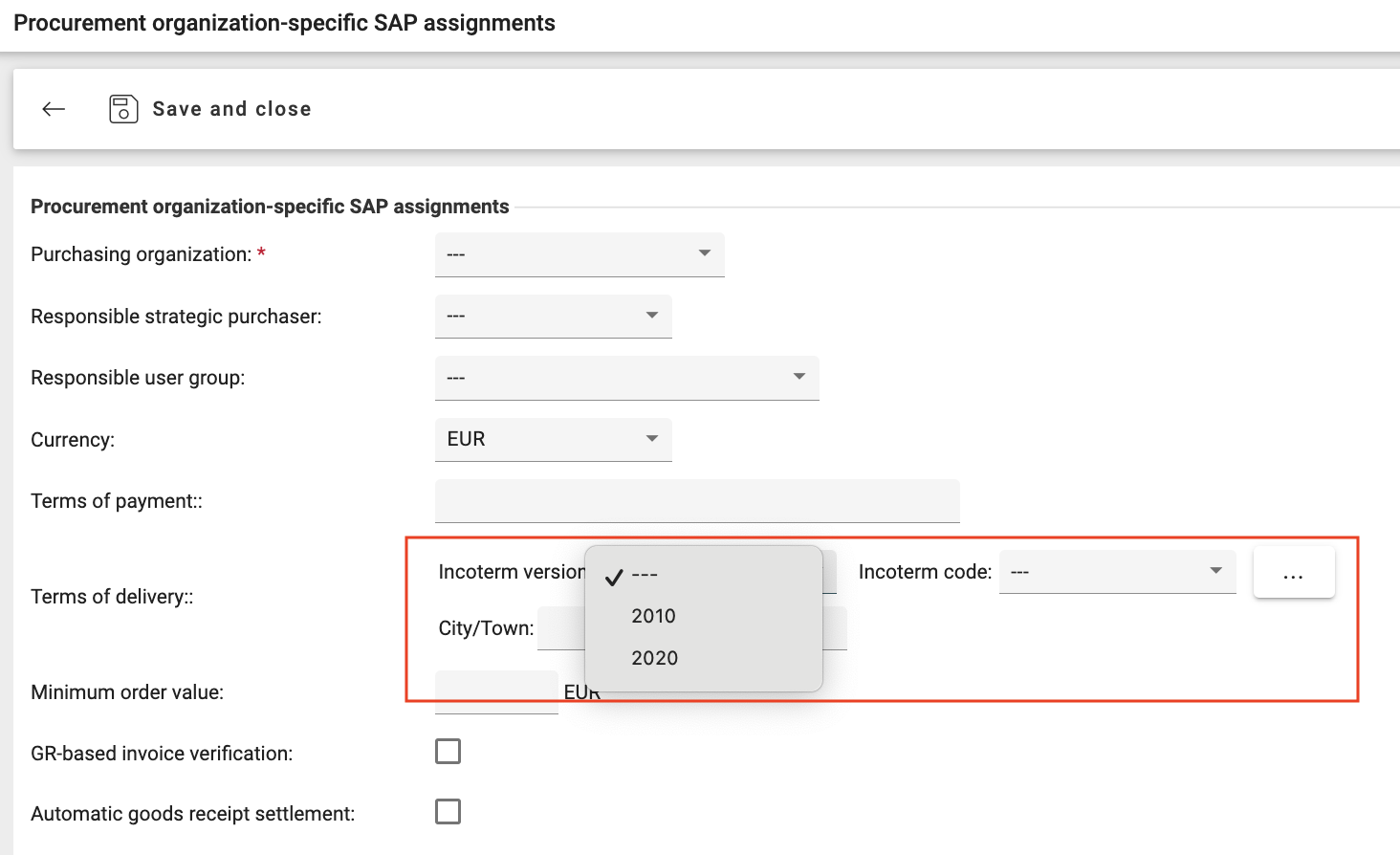Click the '...' button beside Incoterm code

click(x=1293, y=573)
